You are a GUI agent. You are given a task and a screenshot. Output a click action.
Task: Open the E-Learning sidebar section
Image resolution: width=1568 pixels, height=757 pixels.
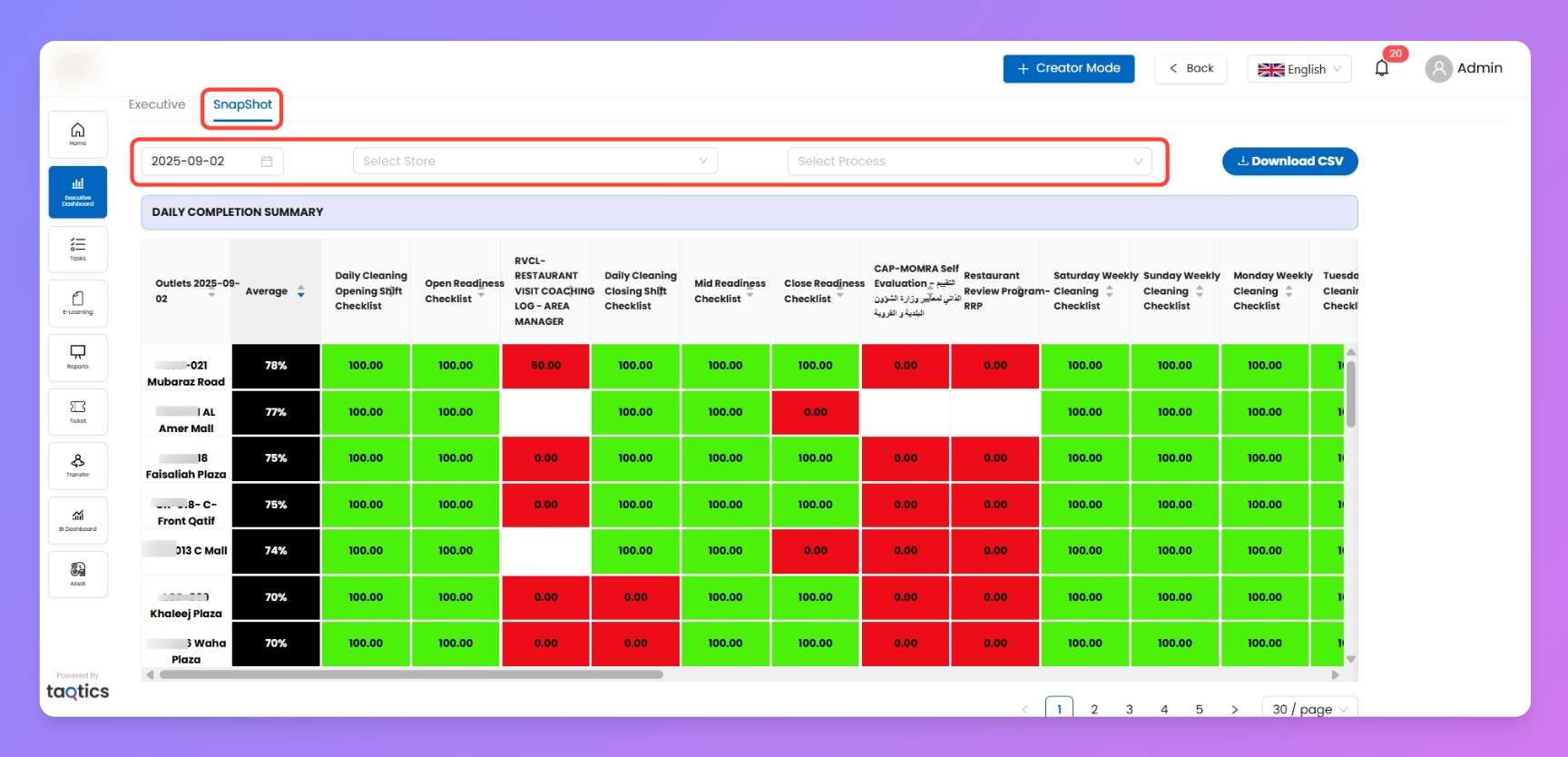(x=78, y=303)
